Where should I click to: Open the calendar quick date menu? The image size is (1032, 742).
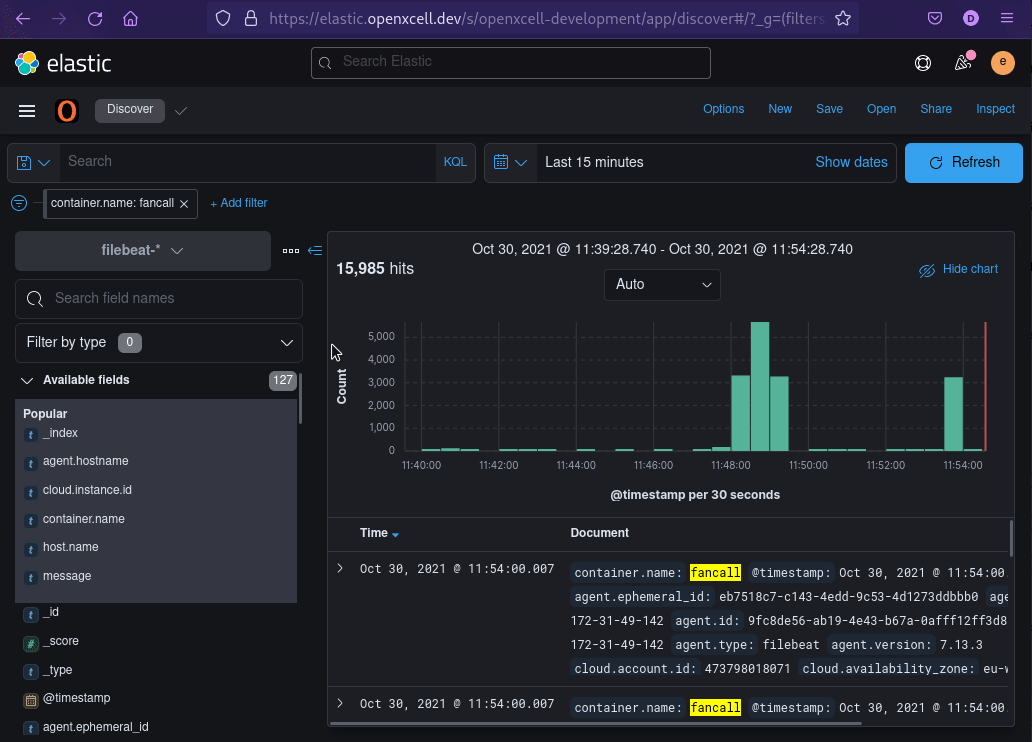[510, 163]
